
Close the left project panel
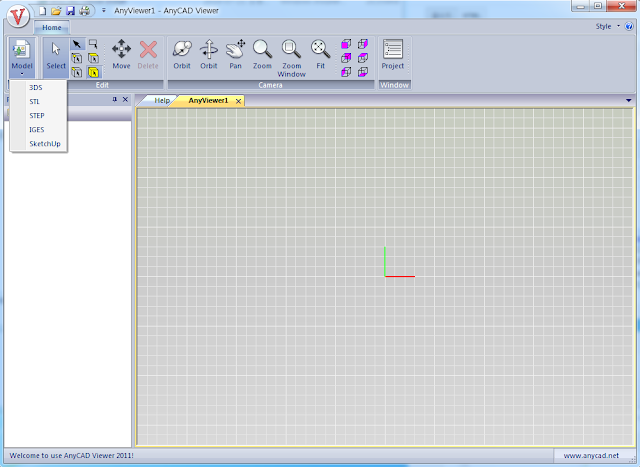(125, 99)
